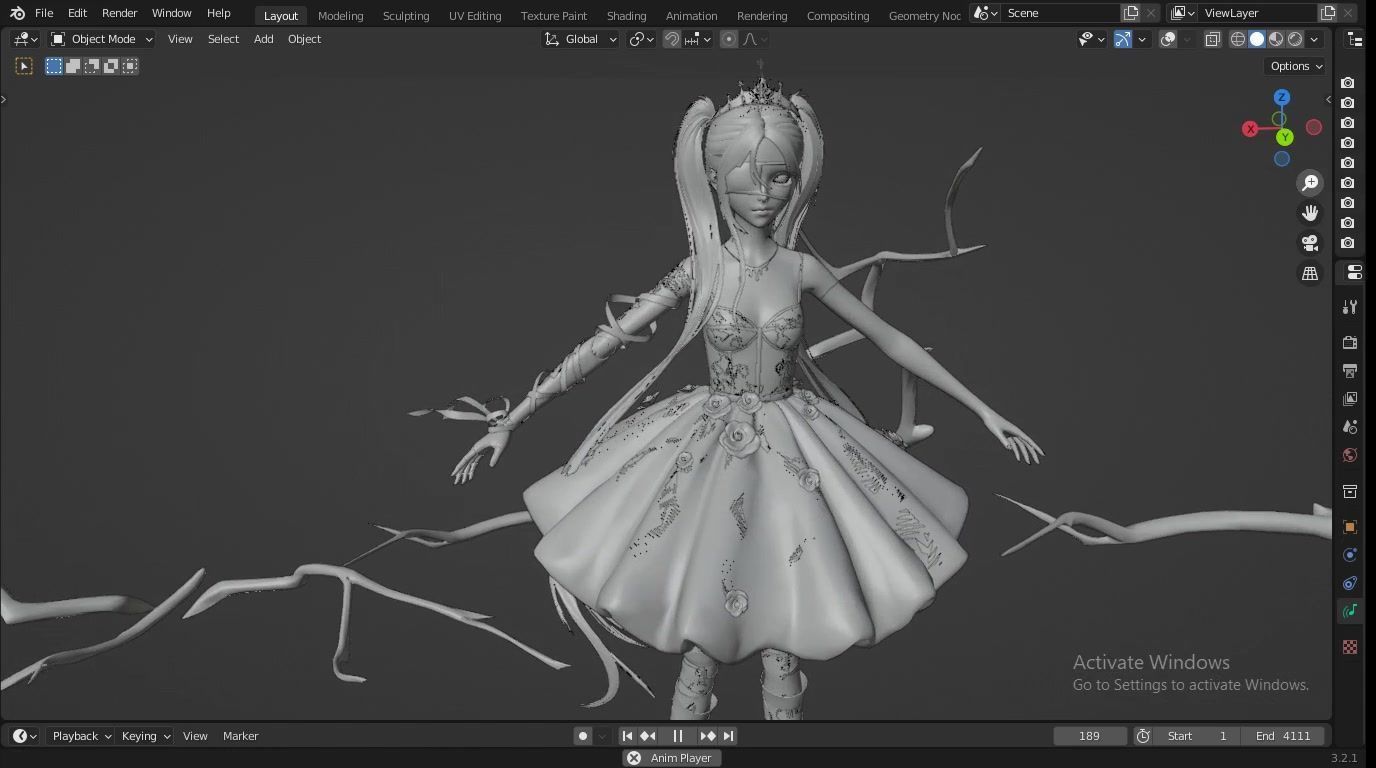This screenshot has width=1376, height=768.
Task: Jump to the first frame
Action: [x=627, y=736]
